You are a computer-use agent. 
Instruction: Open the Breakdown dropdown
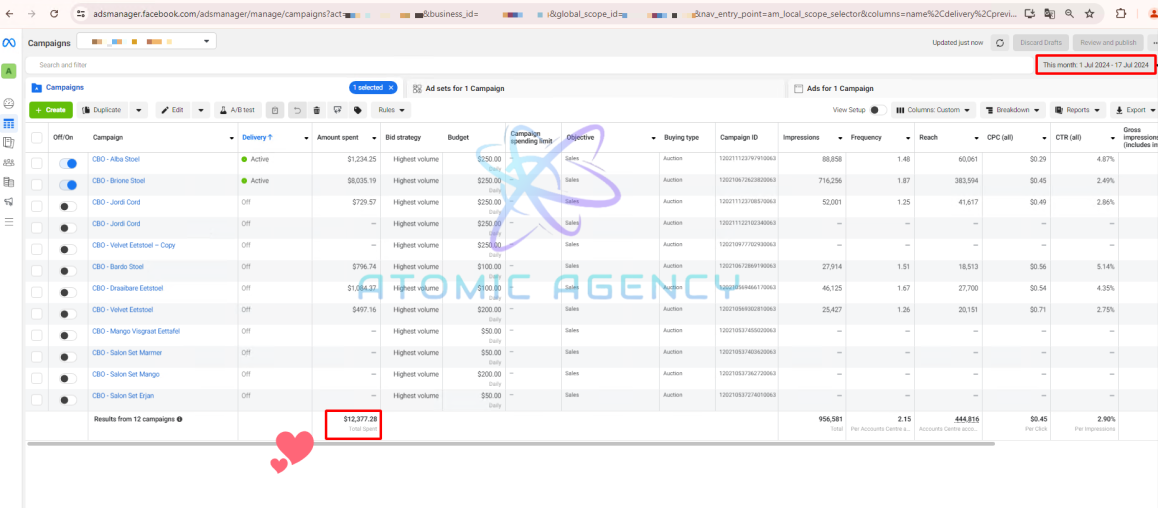pyautogui.click(x=1013, y=110)
